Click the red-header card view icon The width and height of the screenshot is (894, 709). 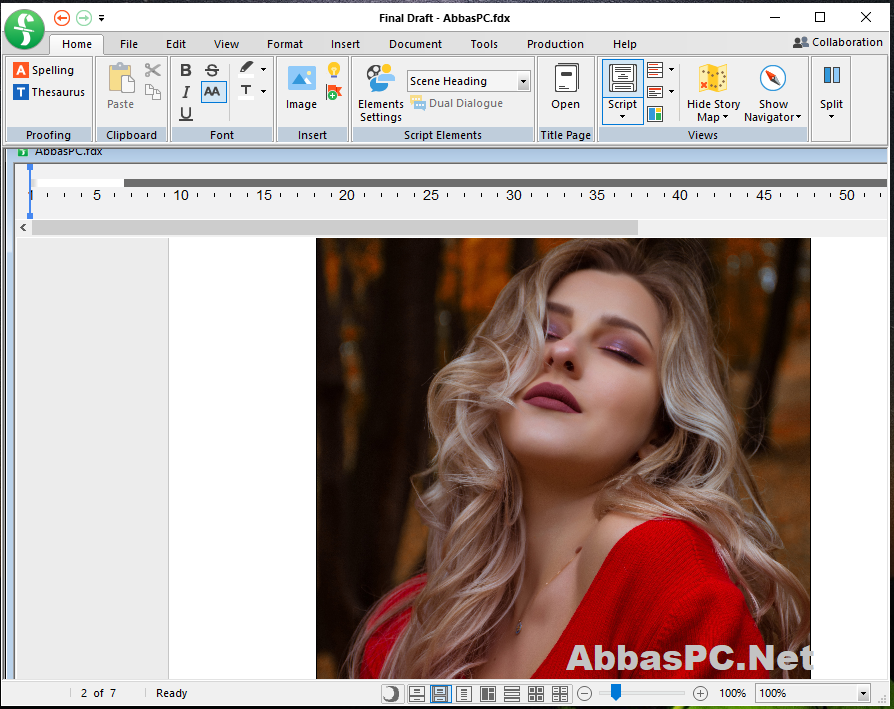point(655,91)
